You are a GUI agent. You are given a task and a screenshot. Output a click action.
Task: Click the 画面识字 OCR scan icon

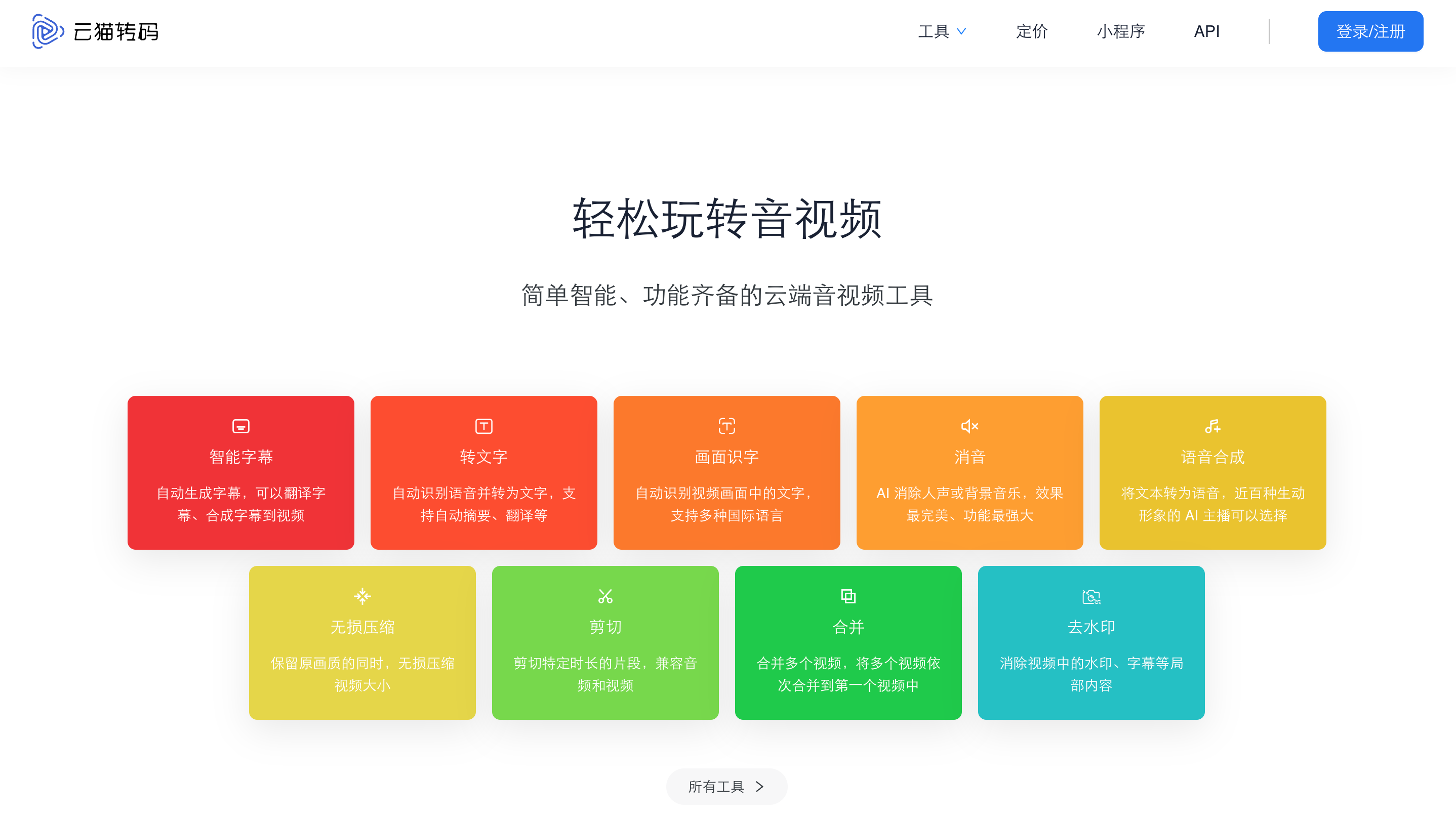(x=727, y=426)
